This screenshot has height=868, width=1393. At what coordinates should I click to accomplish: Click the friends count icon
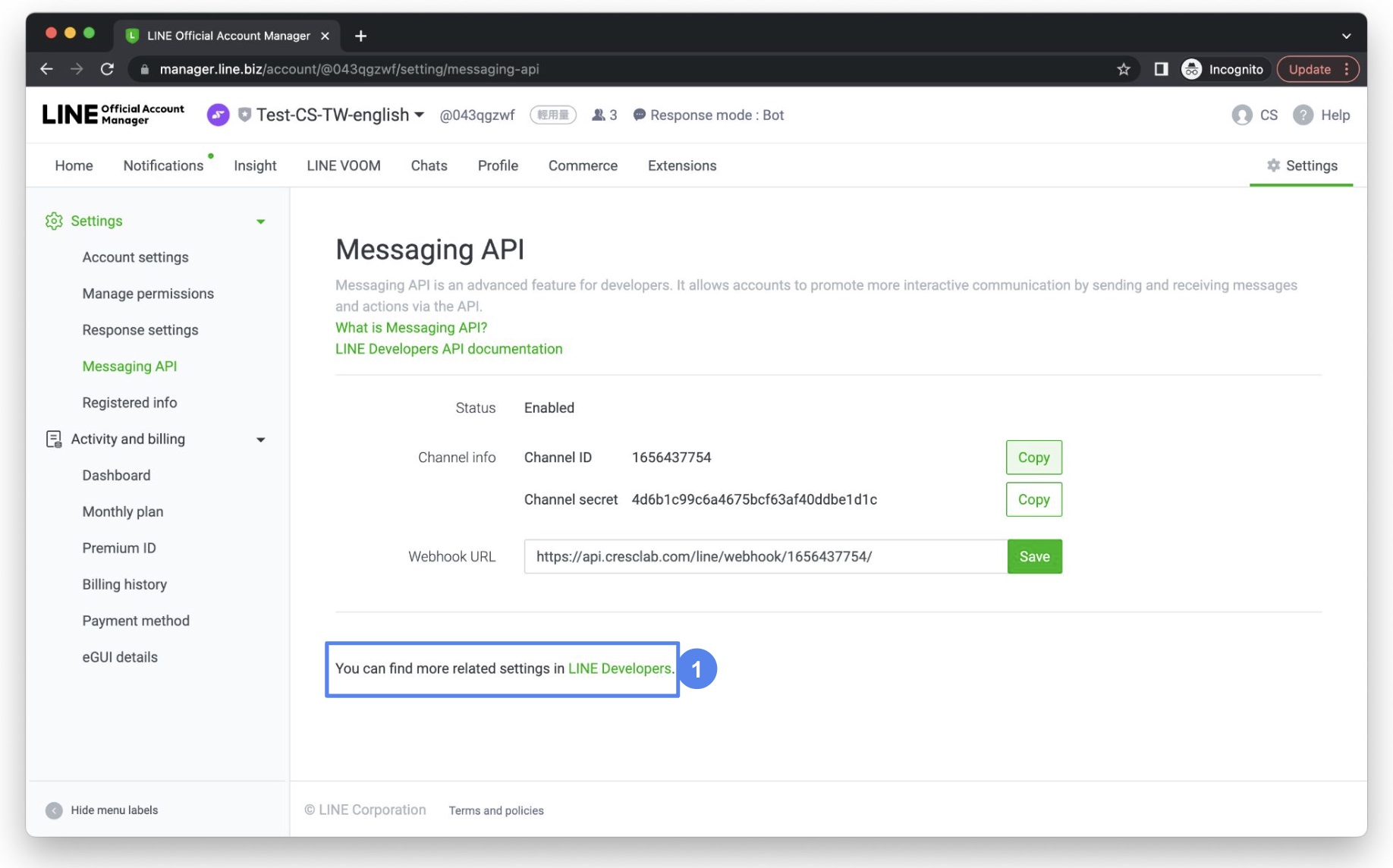pyautogui.click(x=598, y=115)
